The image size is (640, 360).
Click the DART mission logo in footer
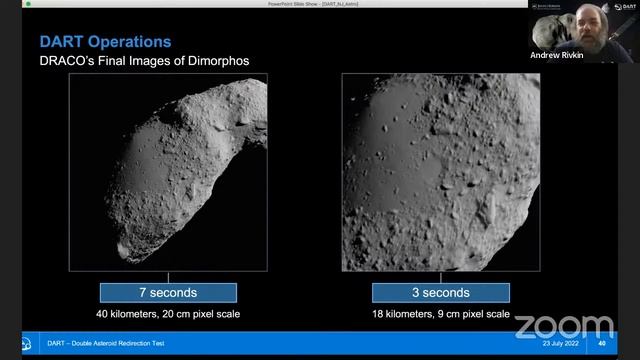coord(27,344)
